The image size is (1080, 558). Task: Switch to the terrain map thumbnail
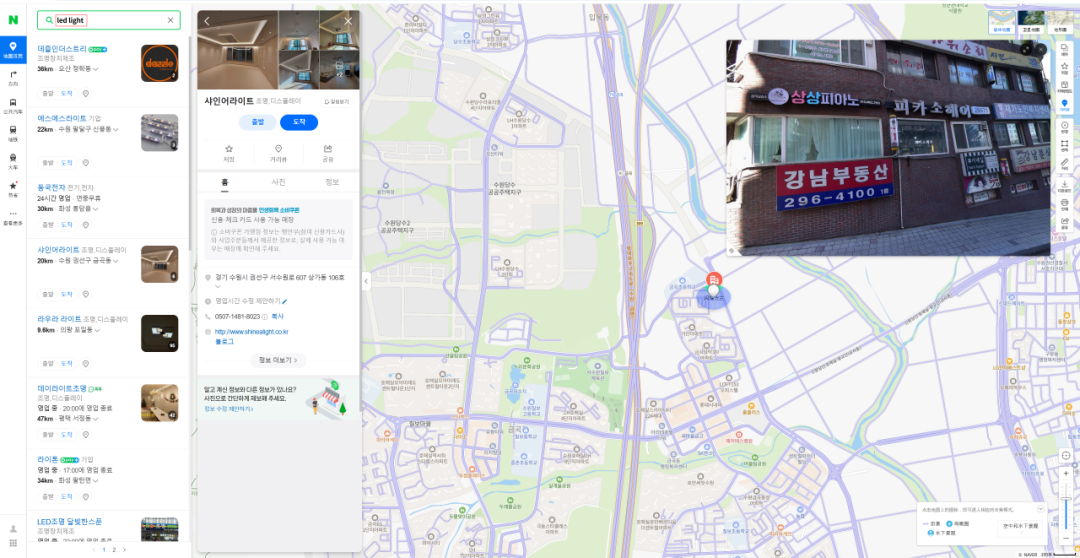tap(1060, 22)
